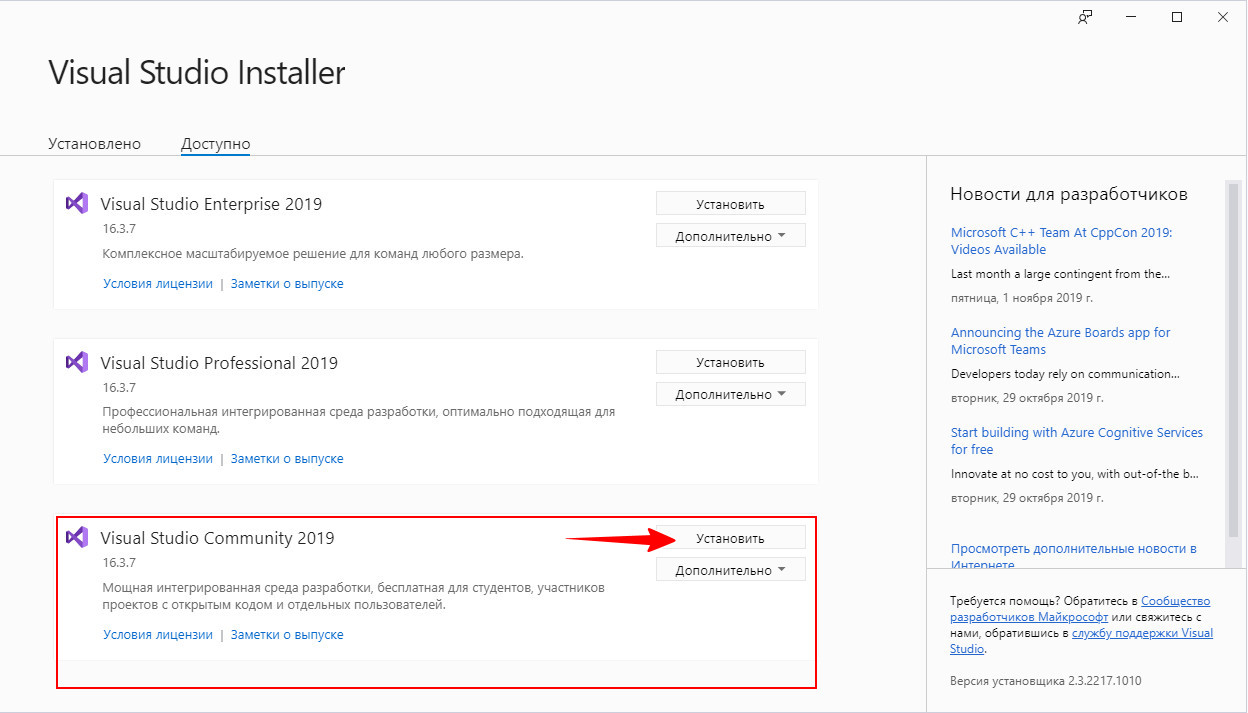Maximize the Visual Studio Installer window
Viewport: 1248px width, 713px height.
click(x=1177, y=17)
